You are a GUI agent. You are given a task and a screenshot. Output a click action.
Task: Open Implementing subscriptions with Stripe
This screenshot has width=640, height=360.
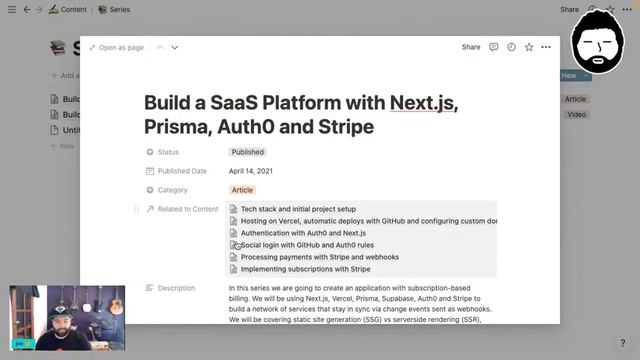click(305, 269)
